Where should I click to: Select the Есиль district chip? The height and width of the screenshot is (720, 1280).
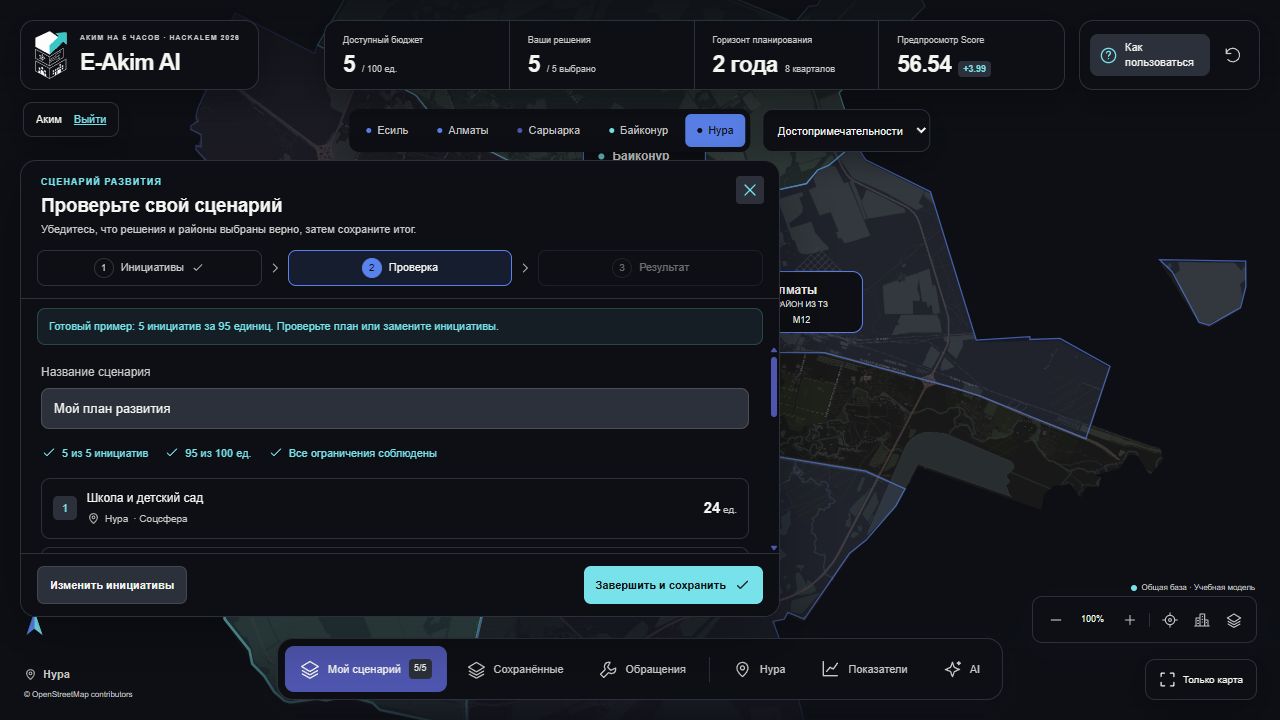[387, 130]
